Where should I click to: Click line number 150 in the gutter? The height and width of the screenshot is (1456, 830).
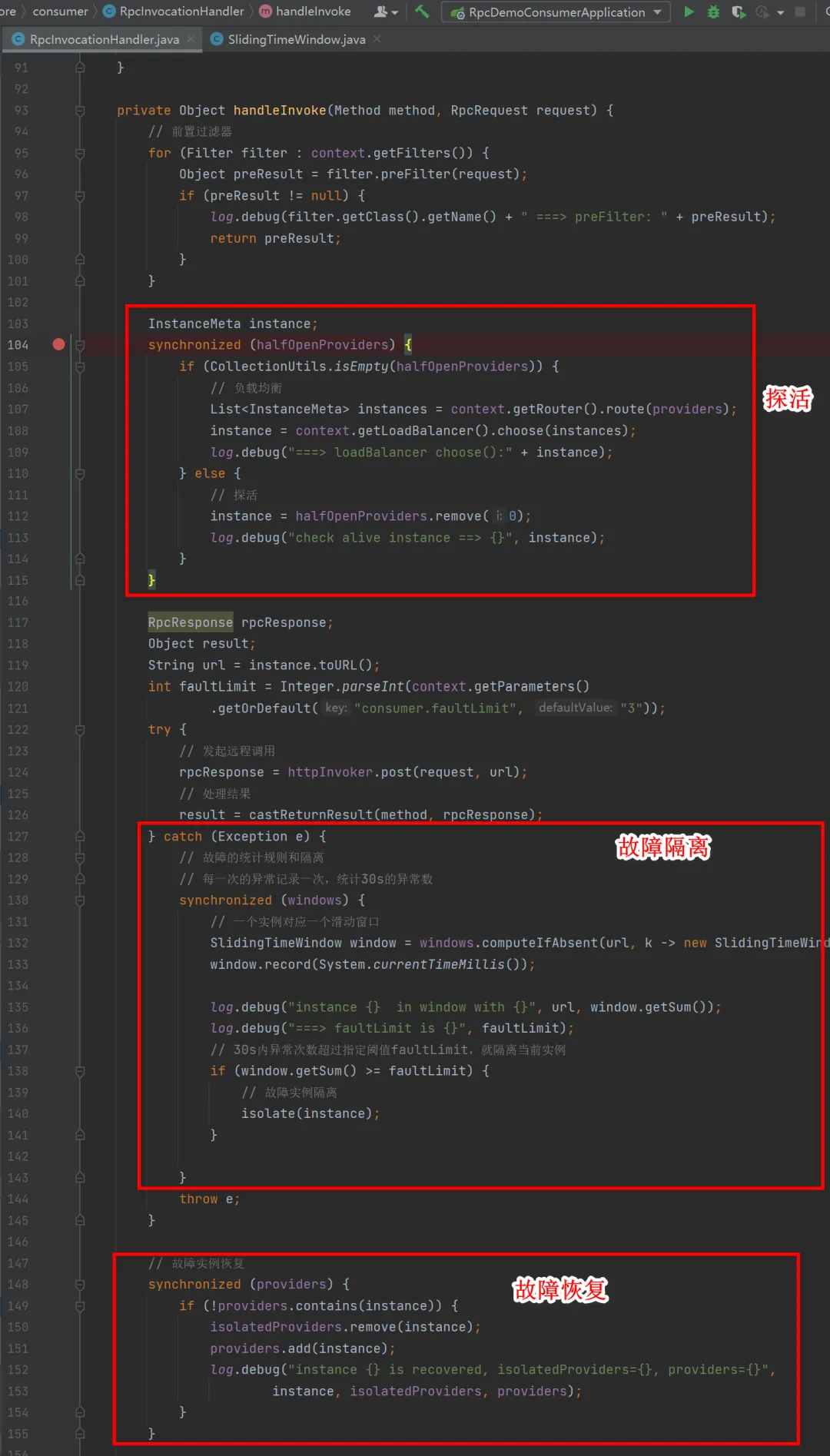pos(18,1327)
